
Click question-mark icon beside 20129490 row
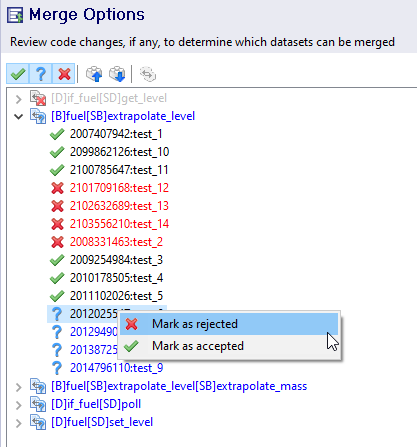click(x=57, y=332)
